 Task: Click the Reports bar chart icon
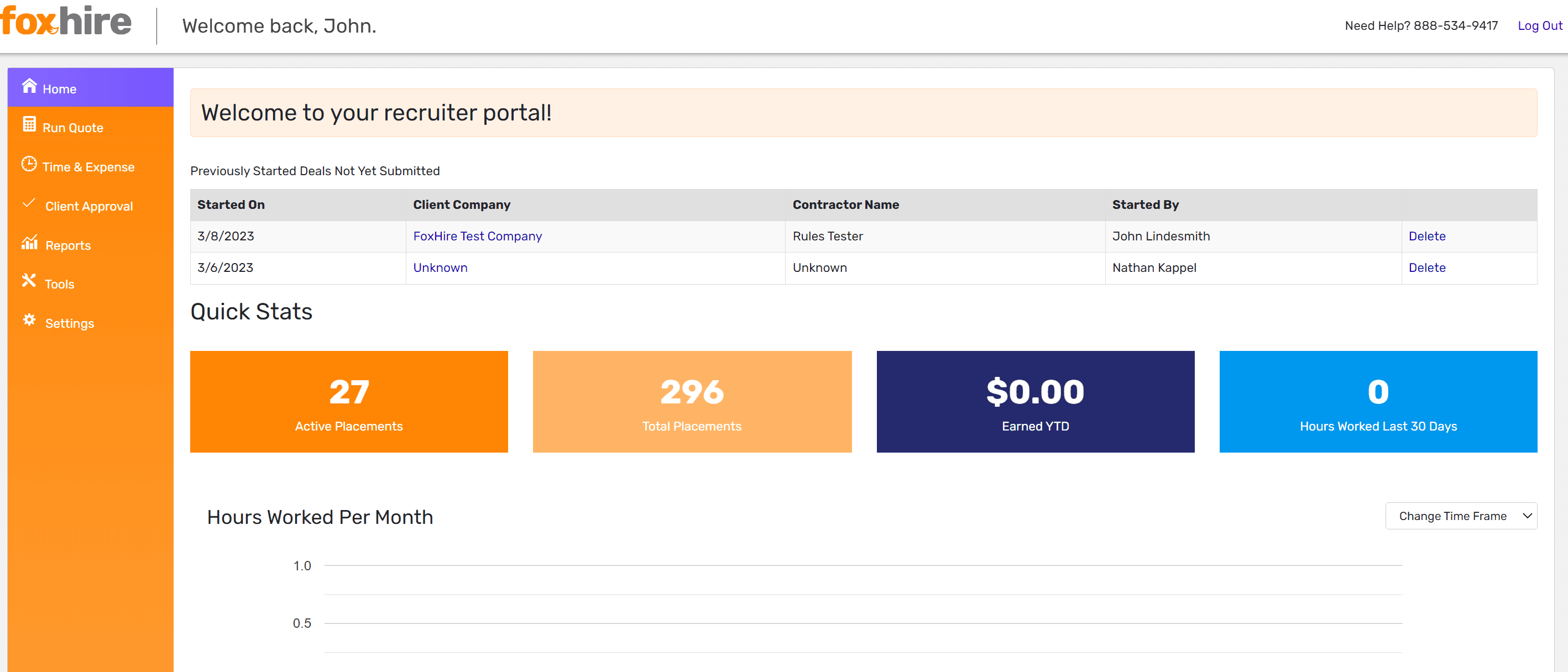coord(29,243)
